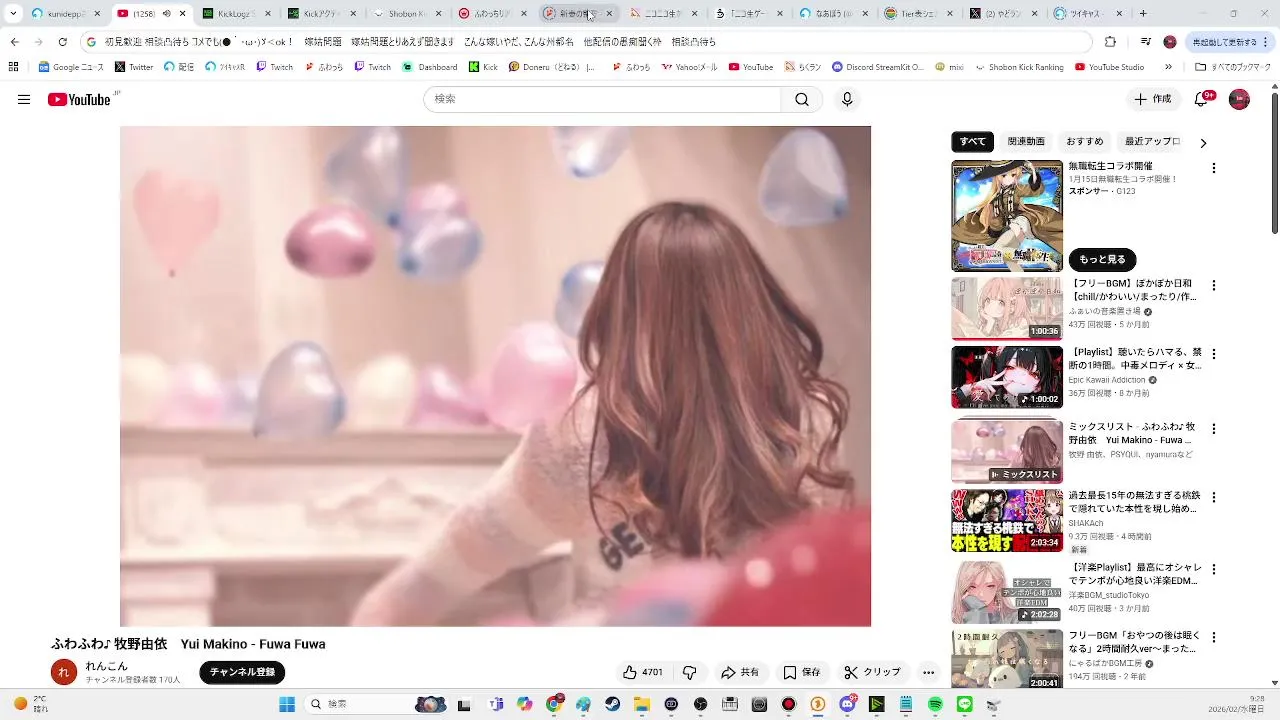Open the YouTube Studio bookmark

click(1109, 67)
